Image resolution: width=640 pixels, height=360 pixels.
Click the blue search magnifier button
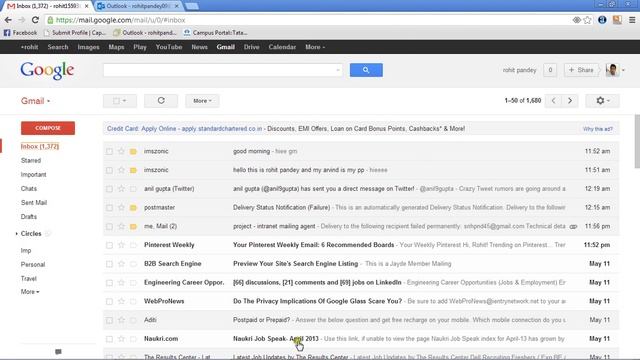tap(366, 70)
